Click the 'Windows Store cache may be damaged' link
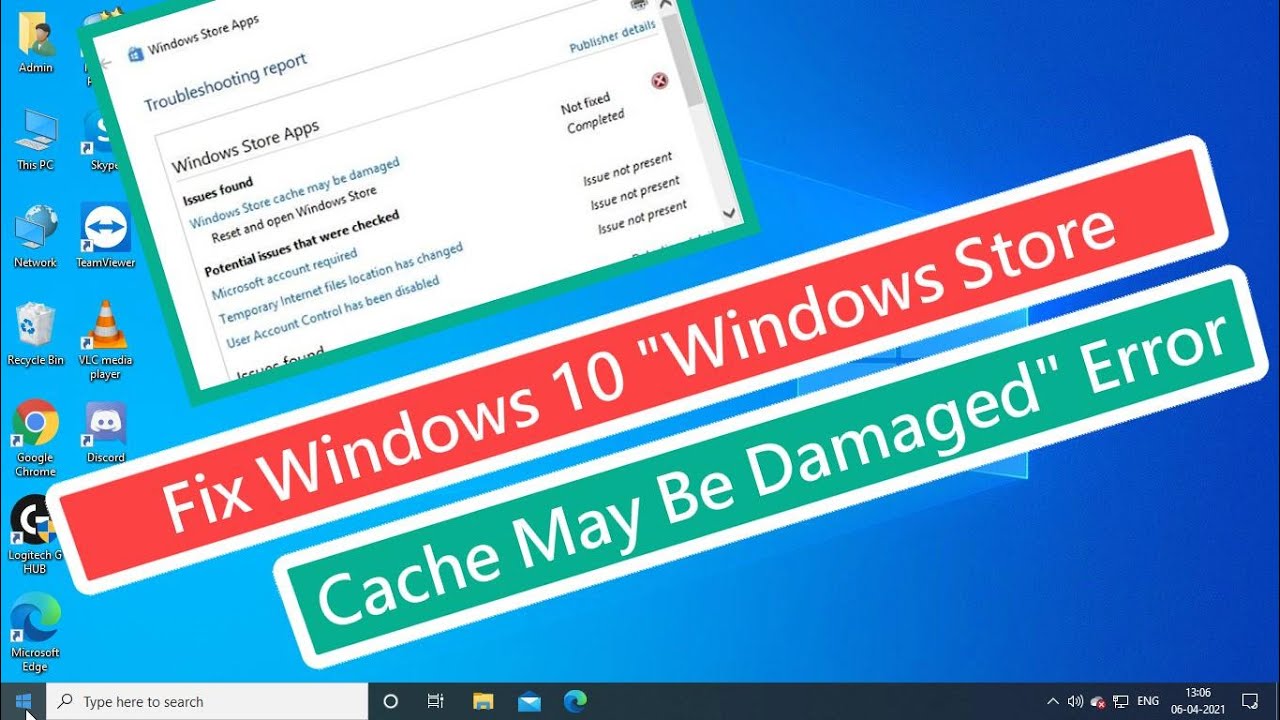The image size is (1280, 720). [294, 193]
